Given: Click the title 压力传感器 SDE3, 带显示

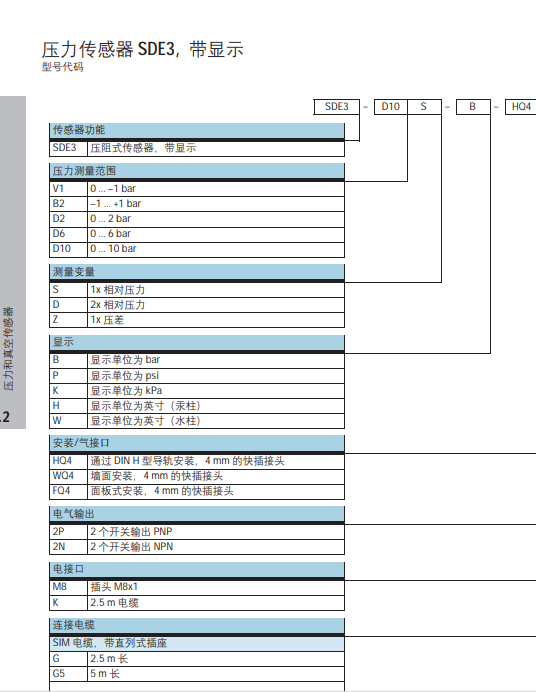Looking at the screenshot, I should tap(142, 49).
